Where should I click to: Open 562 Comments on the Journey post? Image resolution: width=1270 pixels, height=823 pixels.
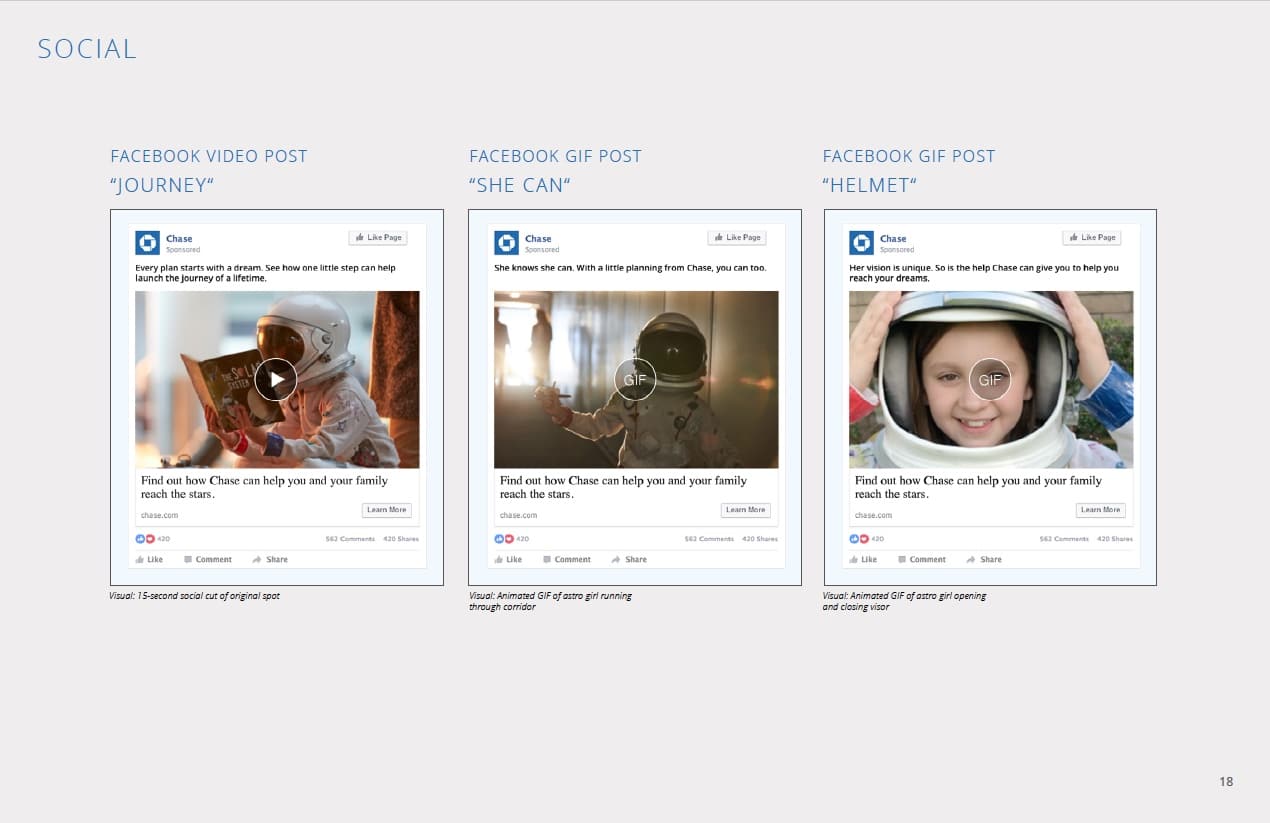[350, 539]
